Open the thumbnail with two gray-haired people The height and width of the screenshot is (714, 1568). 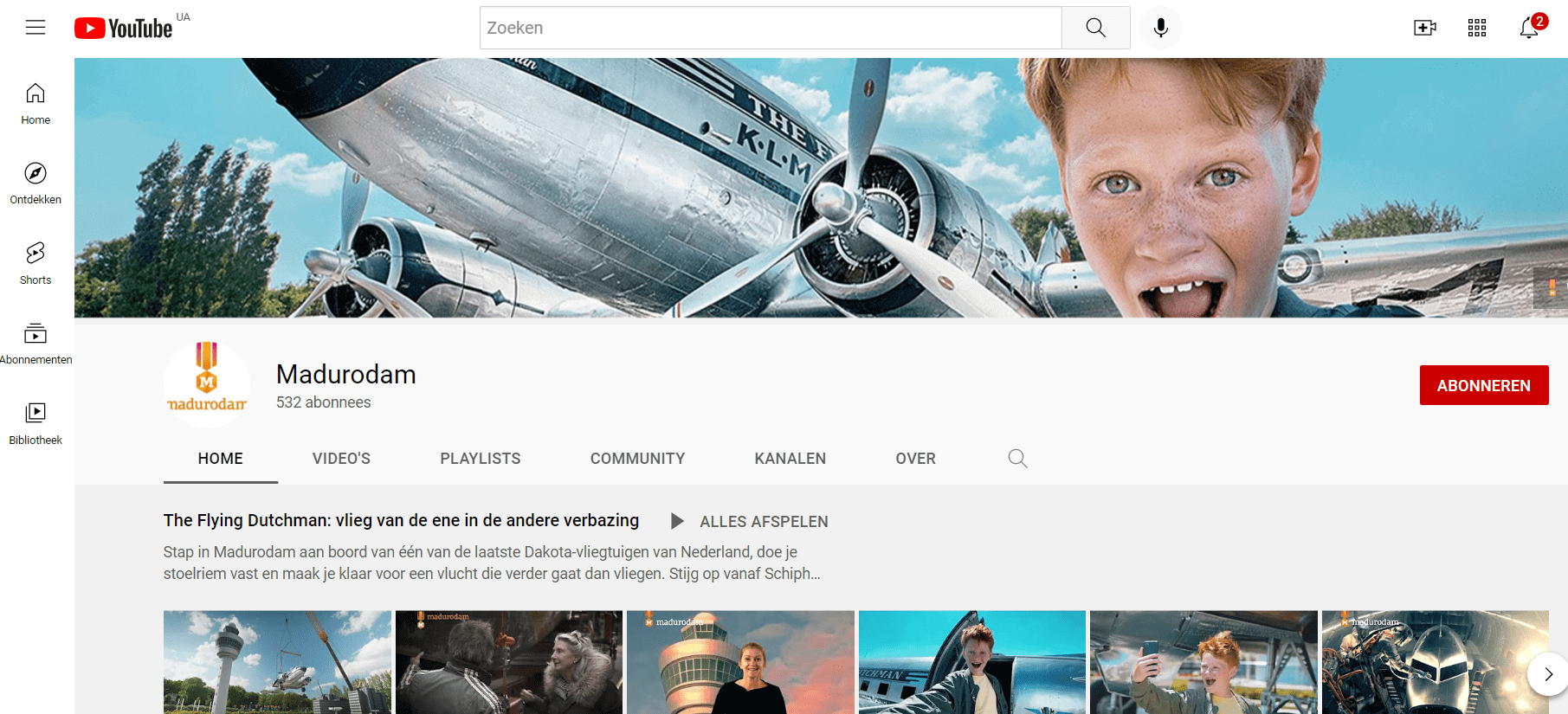click(509, 662)
